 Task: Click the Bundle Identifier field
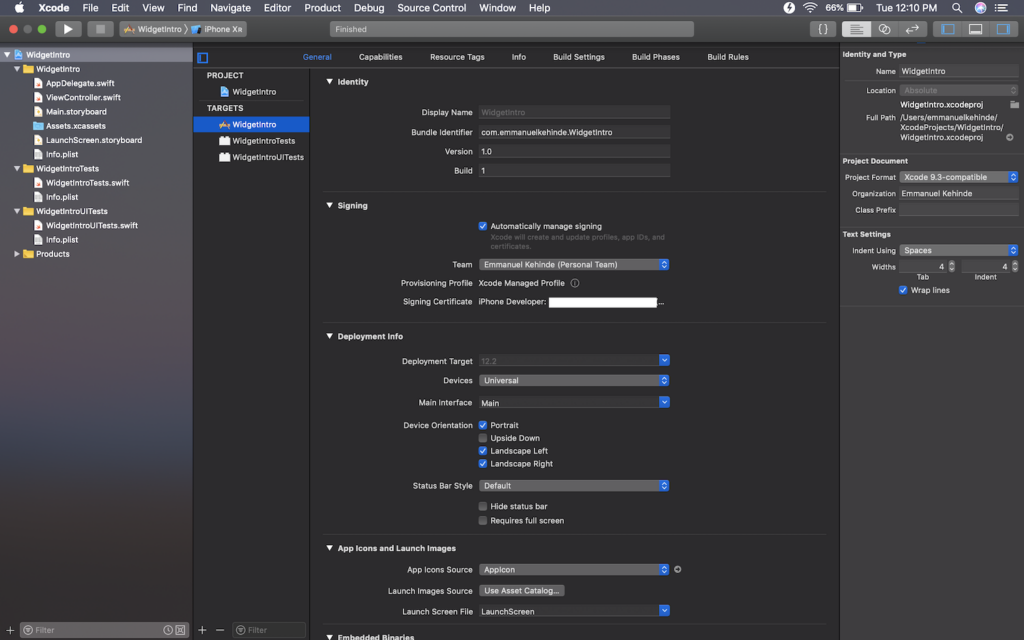pos(574,132)
